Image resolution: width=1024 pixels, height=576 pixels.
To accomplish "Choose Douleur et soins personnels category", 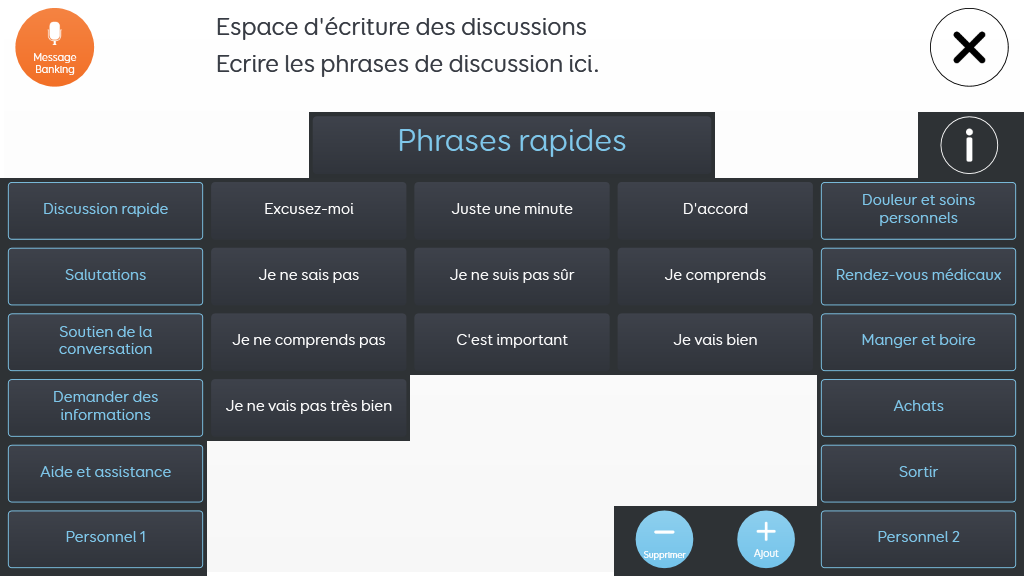I will [x=918, y=210].
